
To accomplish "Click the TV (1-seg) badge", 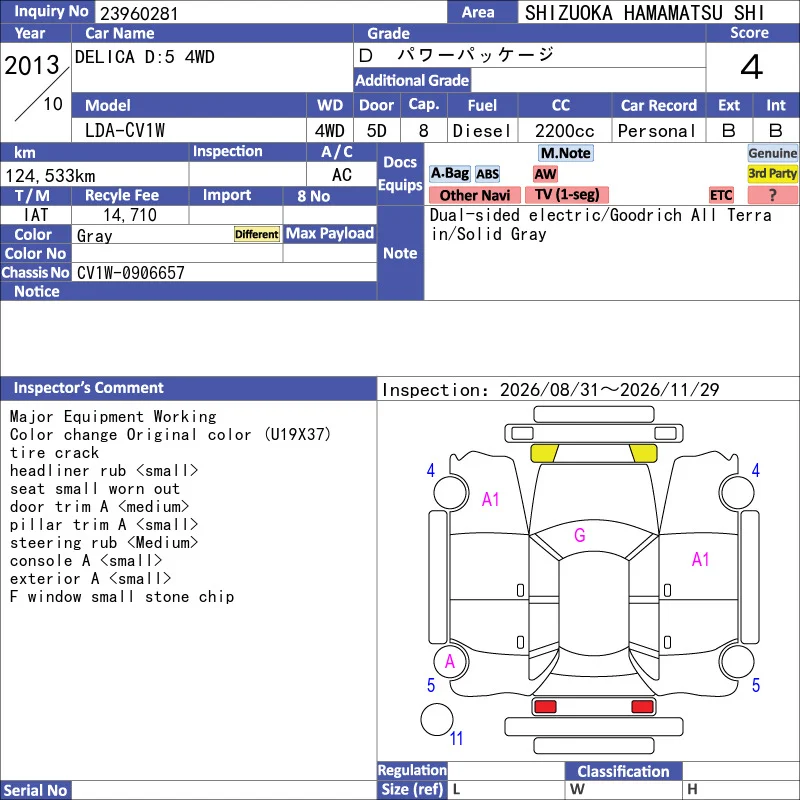I will (x=566, y=194).
